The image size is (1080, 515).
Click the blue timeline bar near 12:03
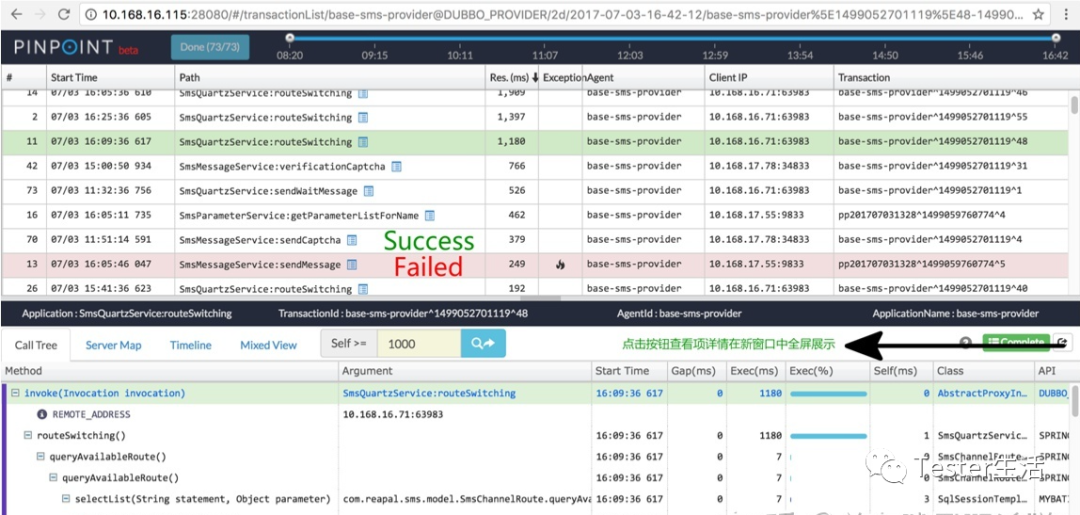click(630, 39)
